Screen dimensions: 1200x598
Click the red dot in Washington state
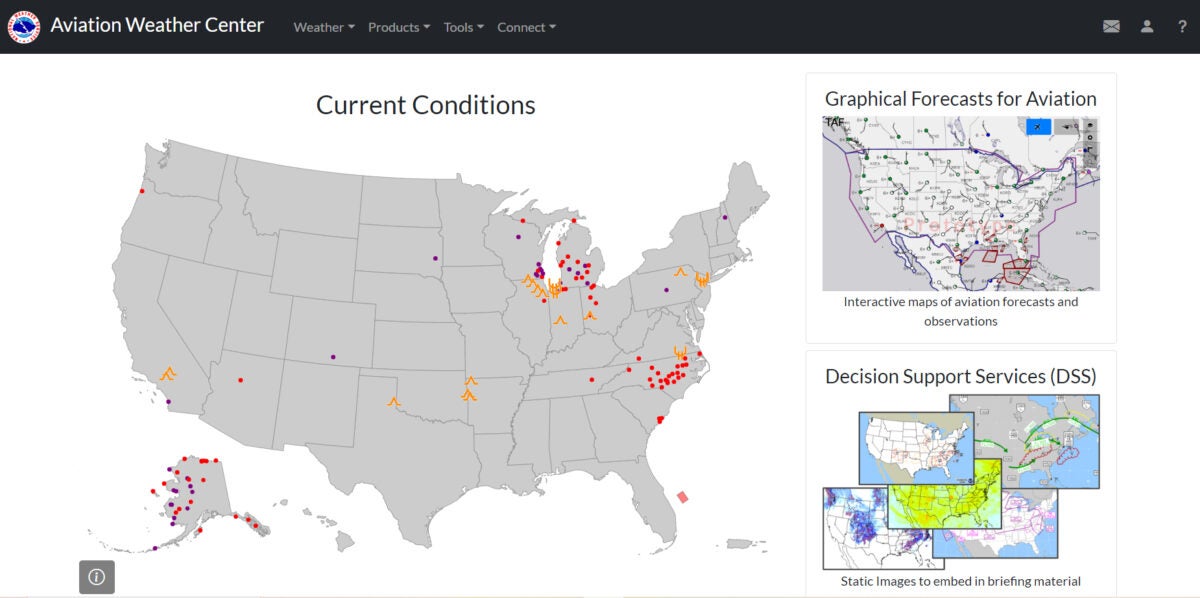click(x=142, y=191)
